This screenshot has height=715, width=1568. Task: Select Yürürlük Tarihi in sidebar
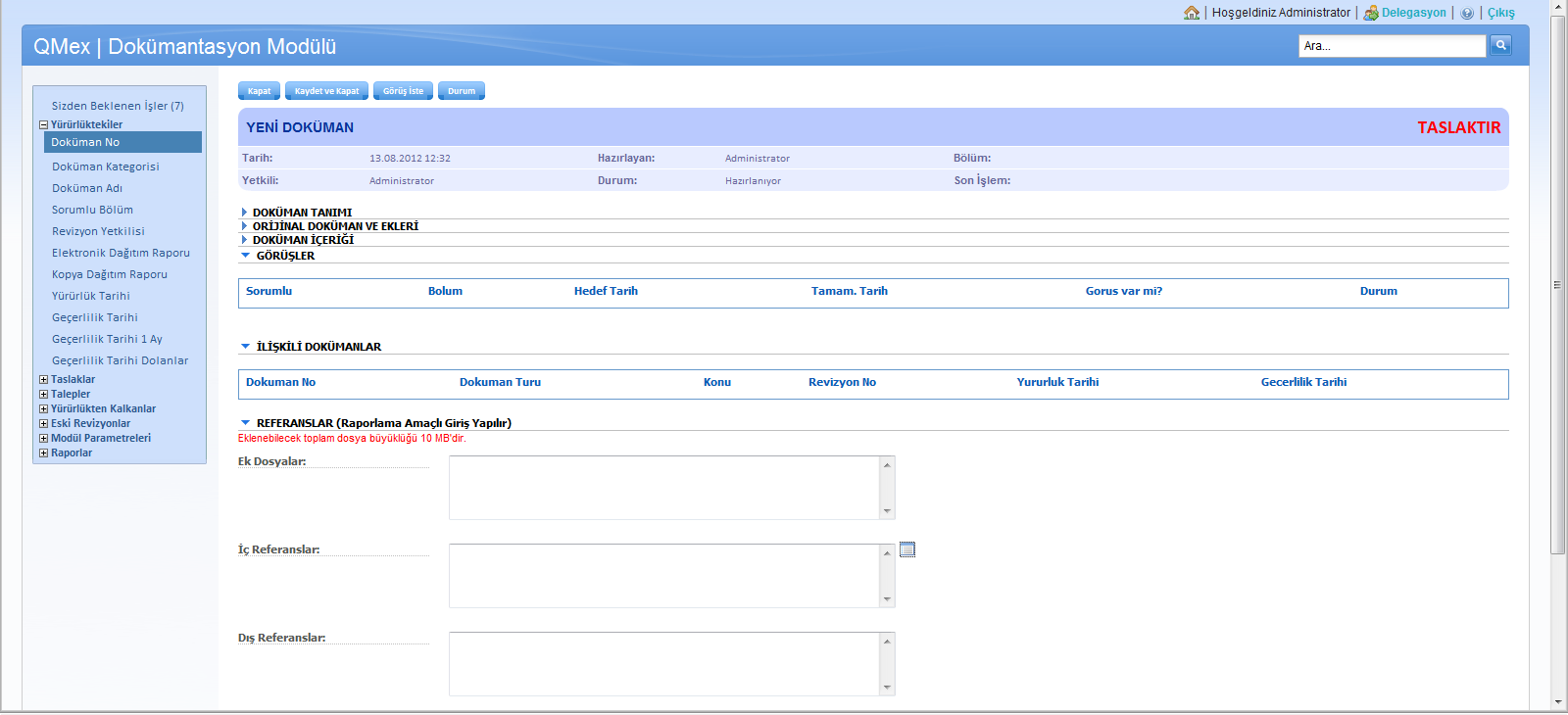90,296
